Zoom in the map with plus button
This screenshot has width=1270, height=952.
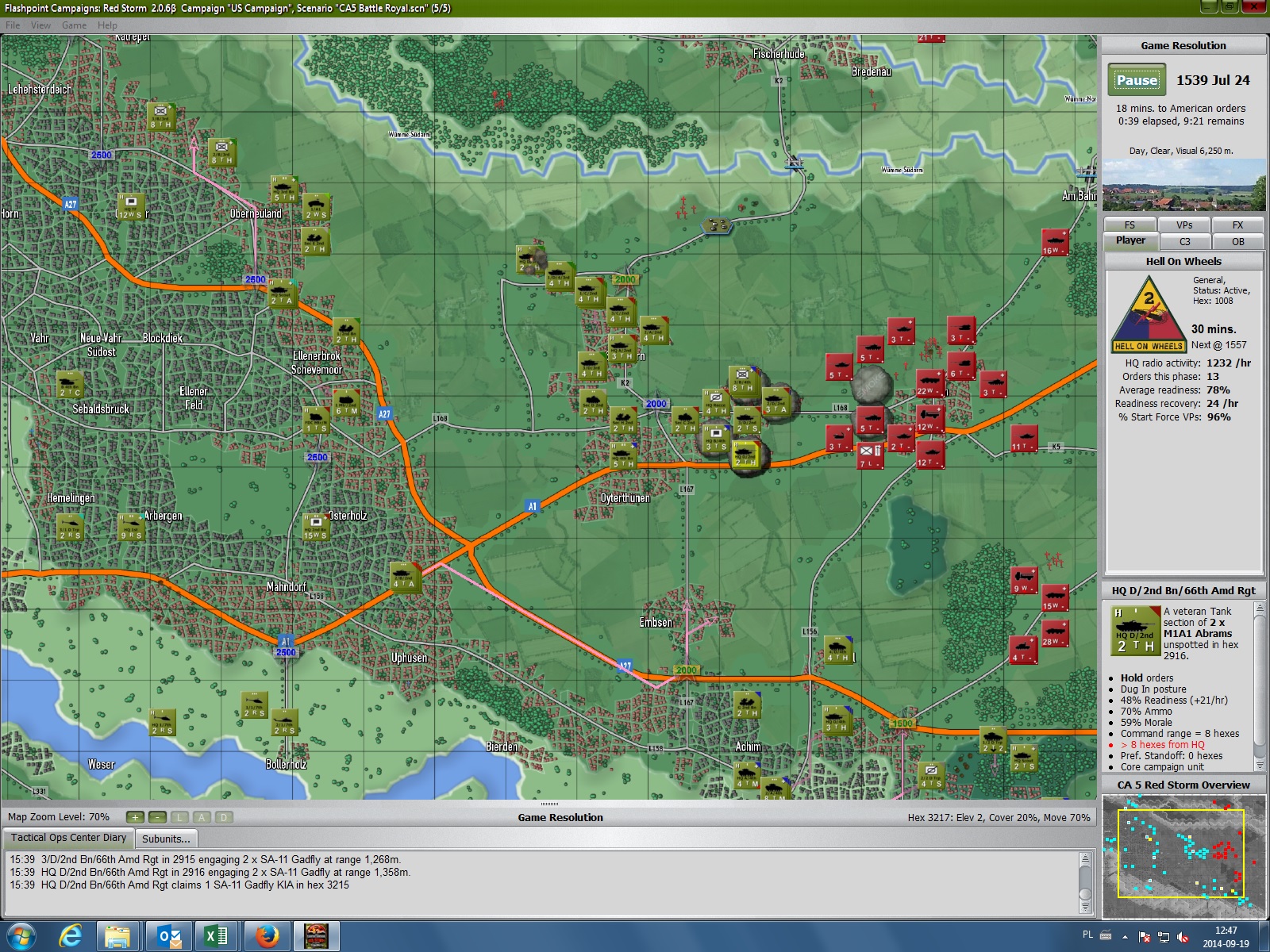(135, 817)
